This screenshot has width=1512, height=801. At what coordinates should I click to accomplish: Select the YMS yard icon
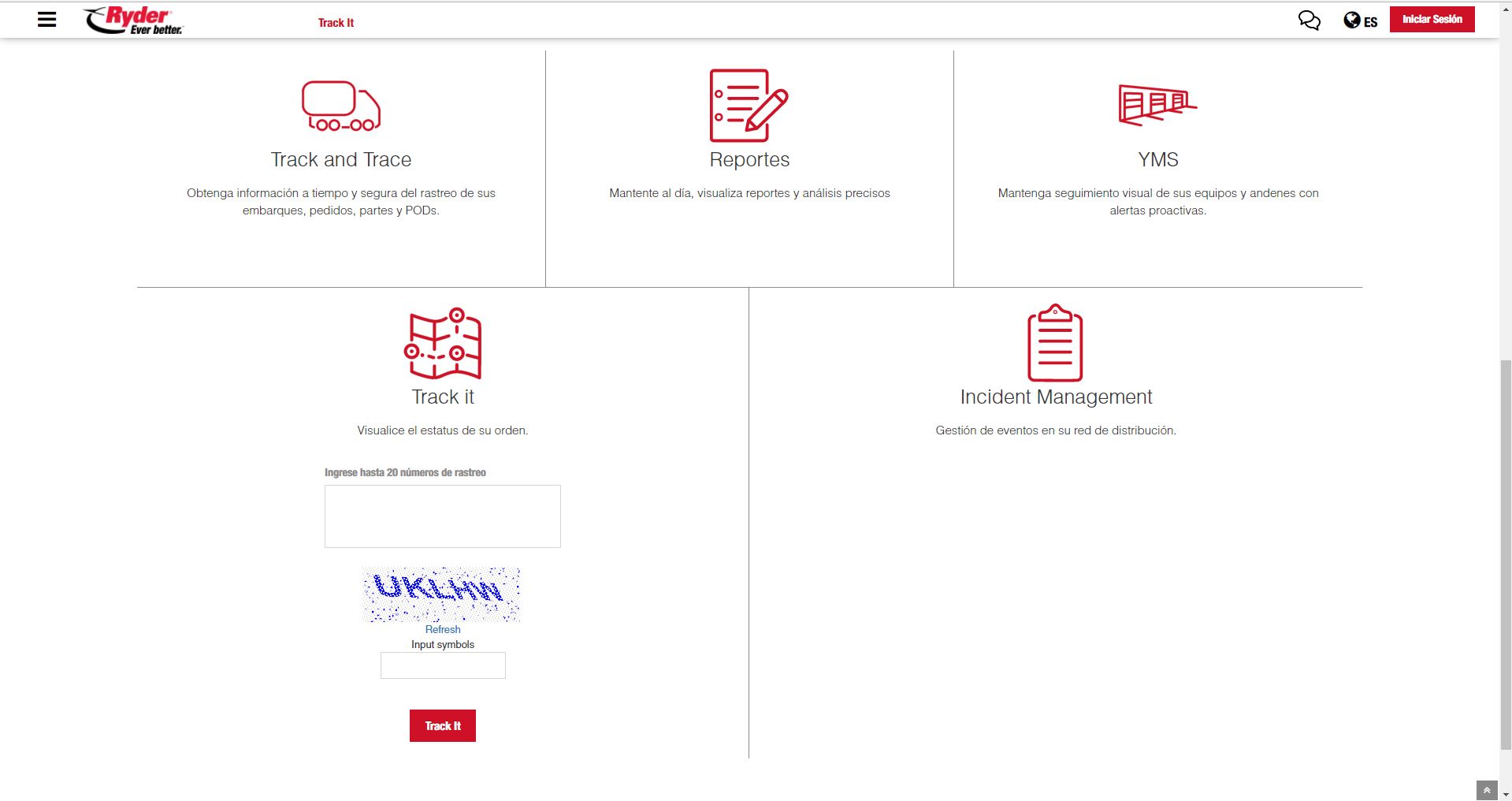click(x=1157, y=106)
